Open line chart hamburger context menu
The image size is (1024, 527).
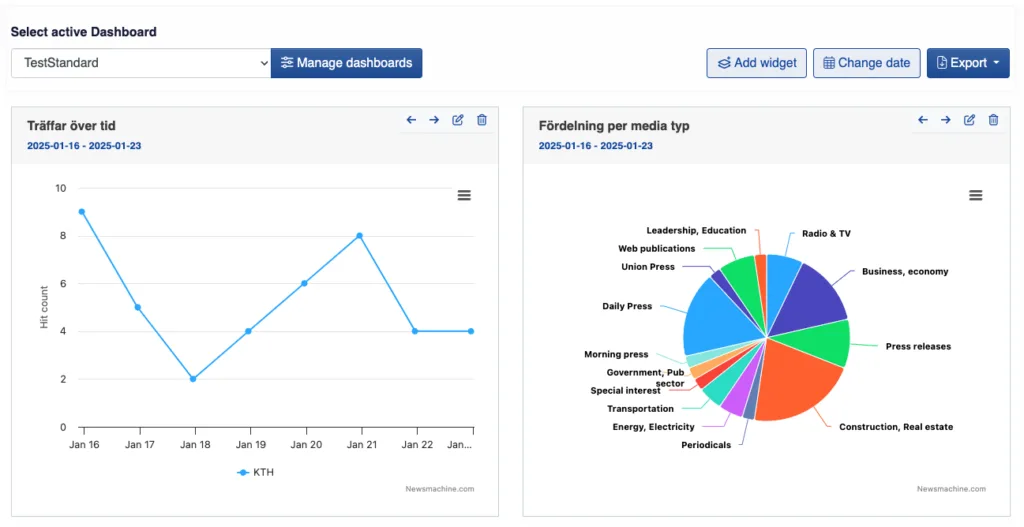click(x=464, y=195)
